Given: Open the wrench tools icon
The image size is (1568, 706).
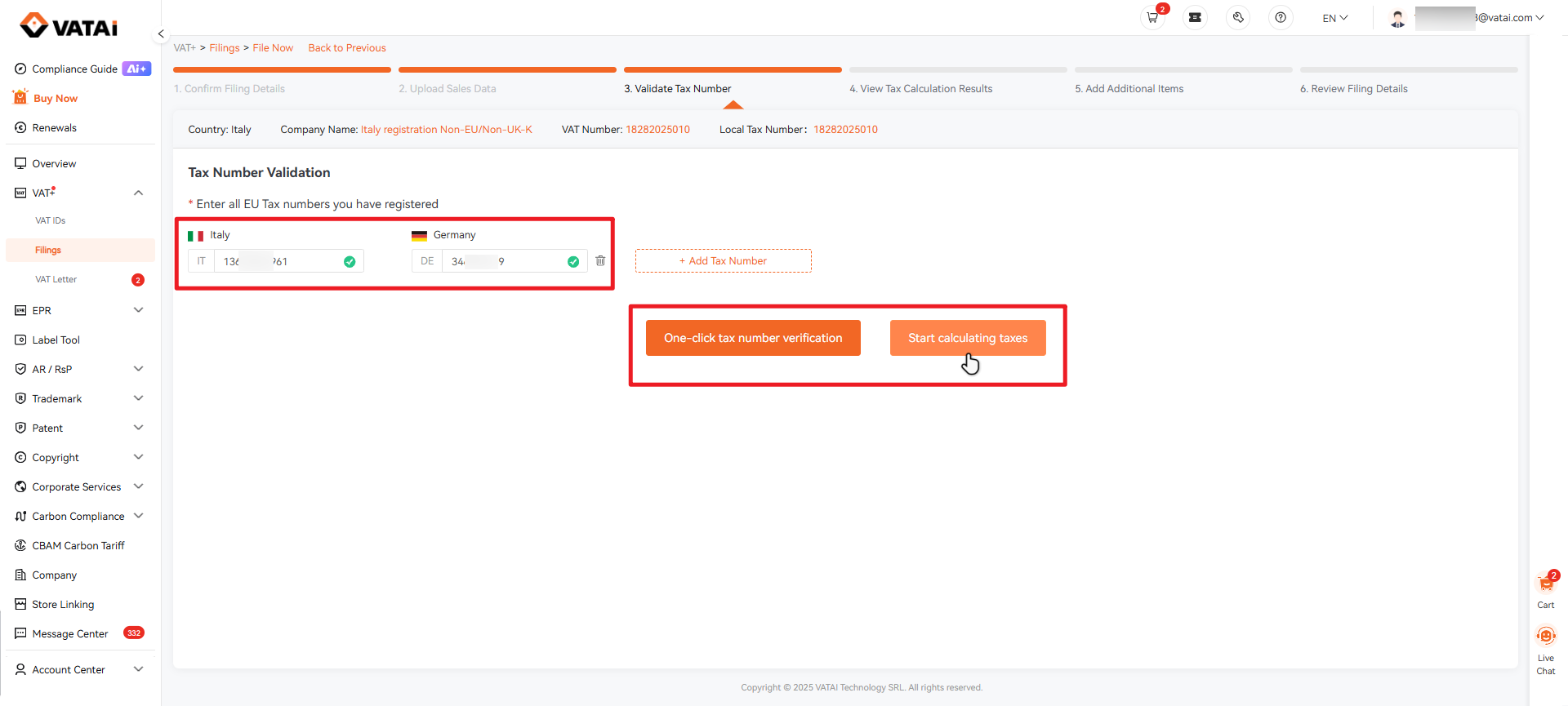Looking at the screenshot, I should click(x=1238, y=18).
